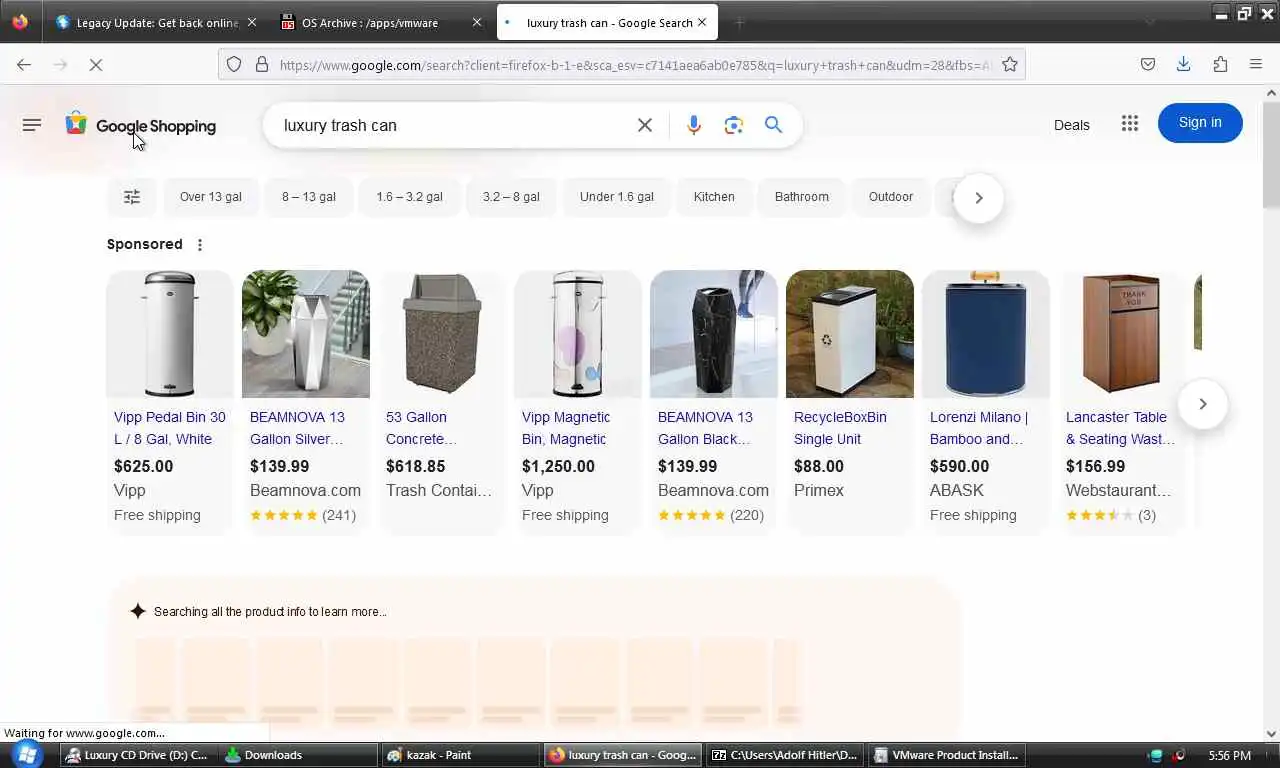
Task: Filter by 3.2 – 8 gal
Action: [511, 197]
